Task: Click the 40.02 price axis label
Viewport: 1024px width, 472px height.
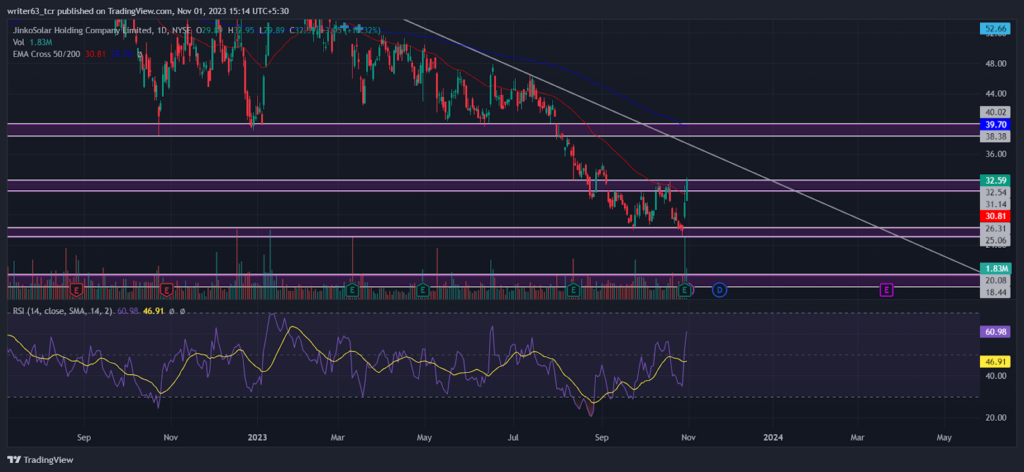Action: 995,112
